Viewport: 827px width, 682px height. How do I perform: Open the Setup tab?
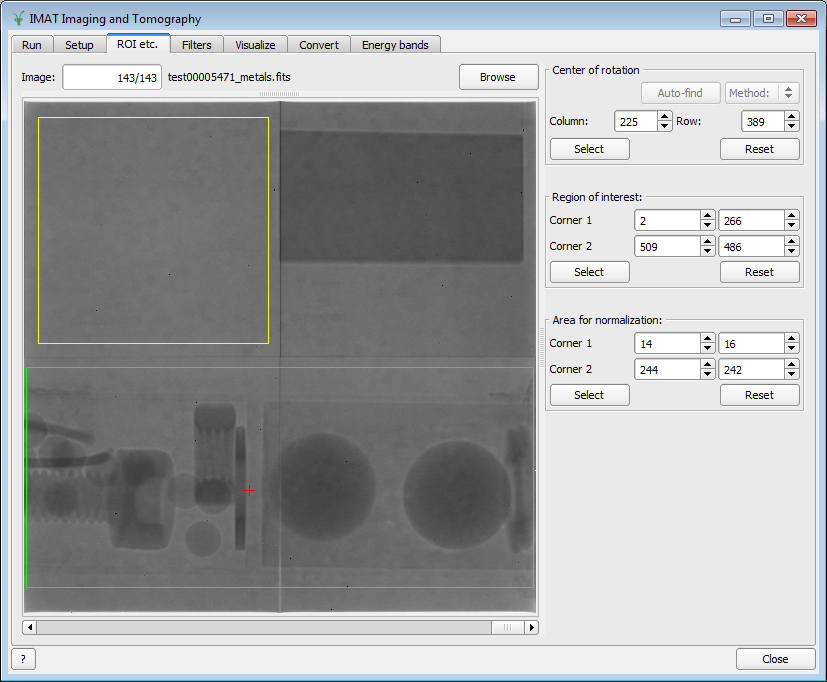point(79,44)
